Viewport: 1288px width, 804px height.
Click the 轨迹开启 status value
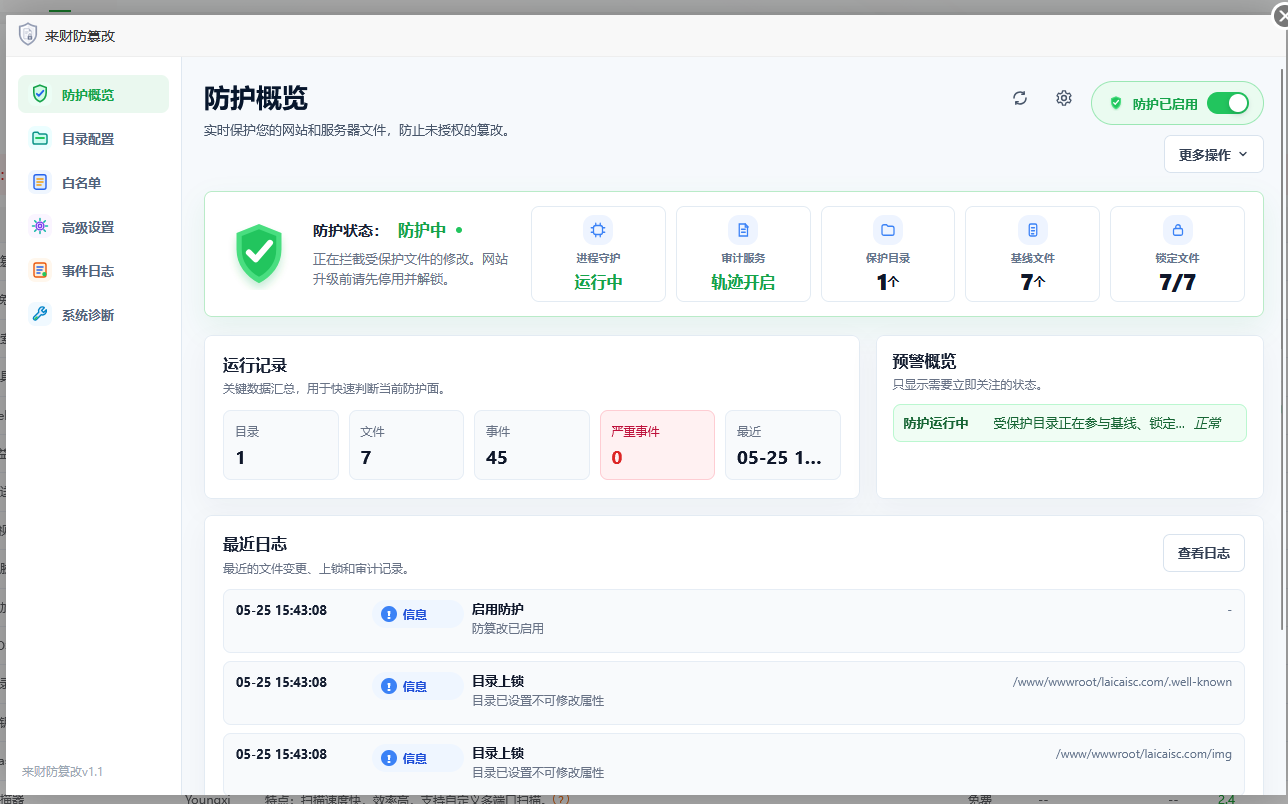pyautogui.click(x=743, y=282)
